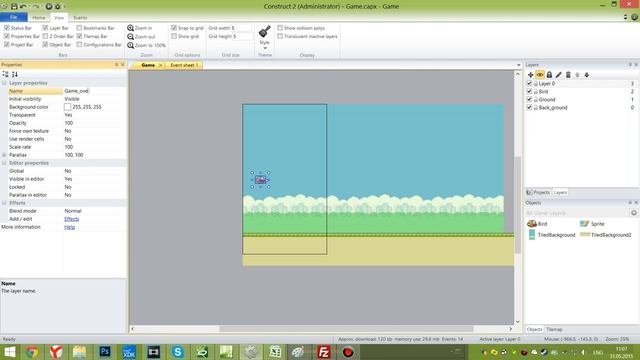
Task: Open Google Chrome from the taskbar
Action: [x=32, y=351]
